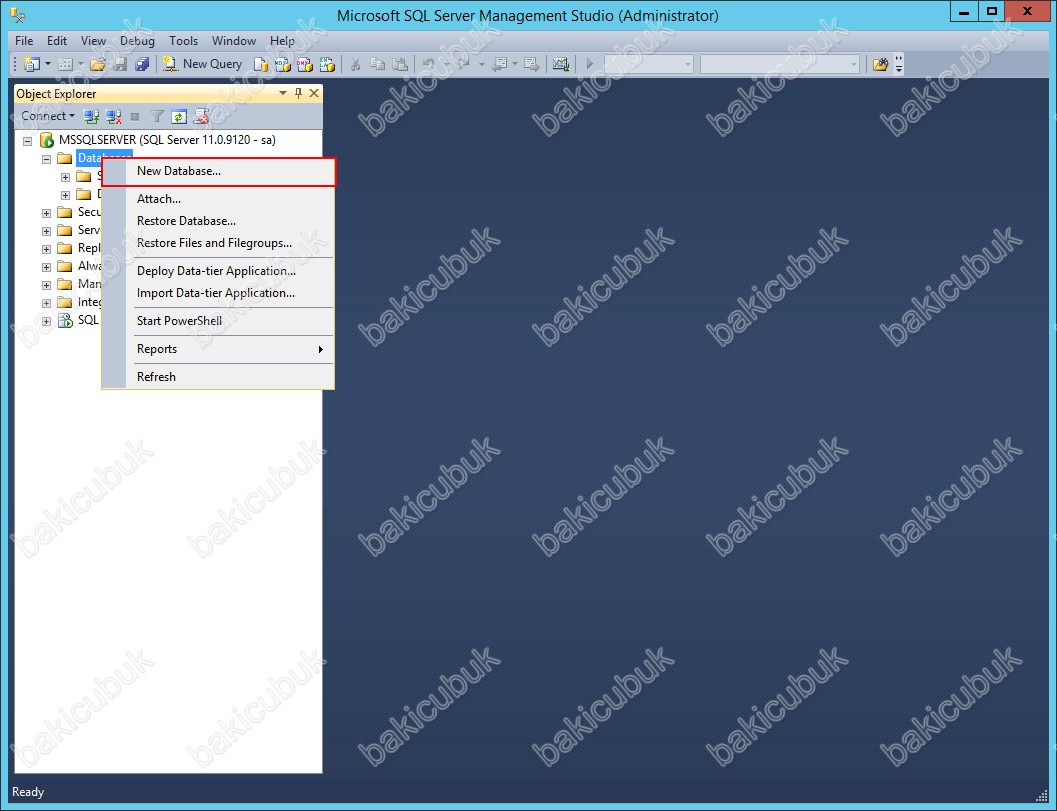Image resolution: width=1057 pixels, height=811 pixels.
Task: Open the second empty toolbar combo box
Action: [x=780, y=64]
